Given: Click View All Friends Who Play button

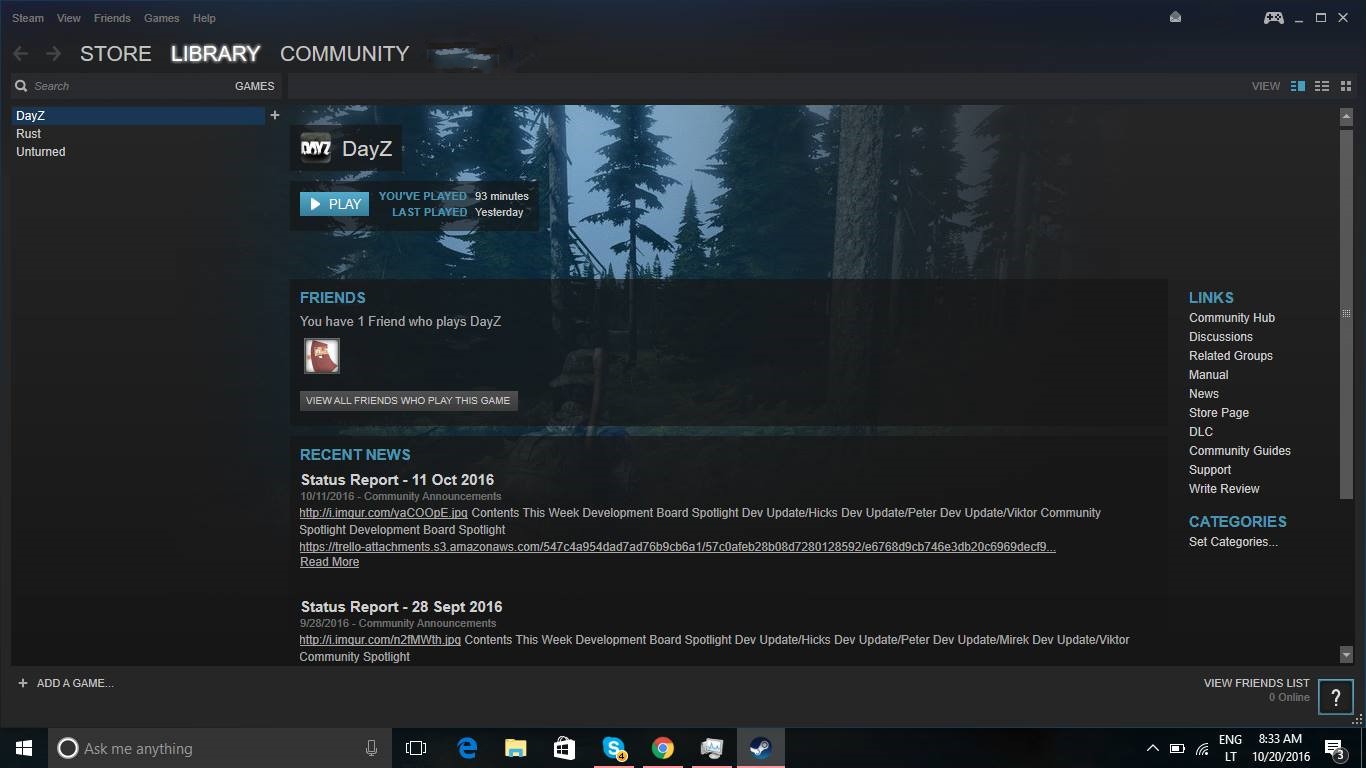Looking at the screenshot, I should coord(408,400).
